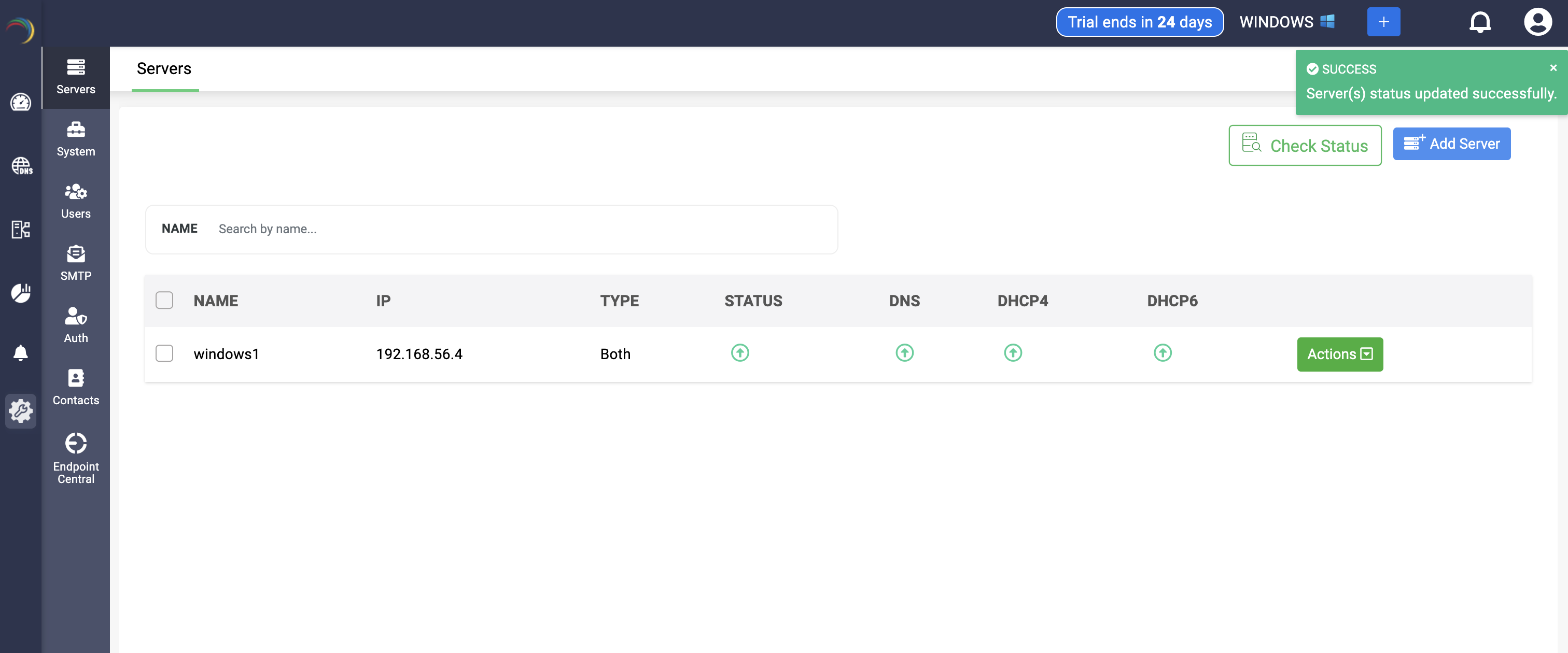Go to the Users menu item
The height and width of the screenshot is (653, 1568).
coord(76,200)
